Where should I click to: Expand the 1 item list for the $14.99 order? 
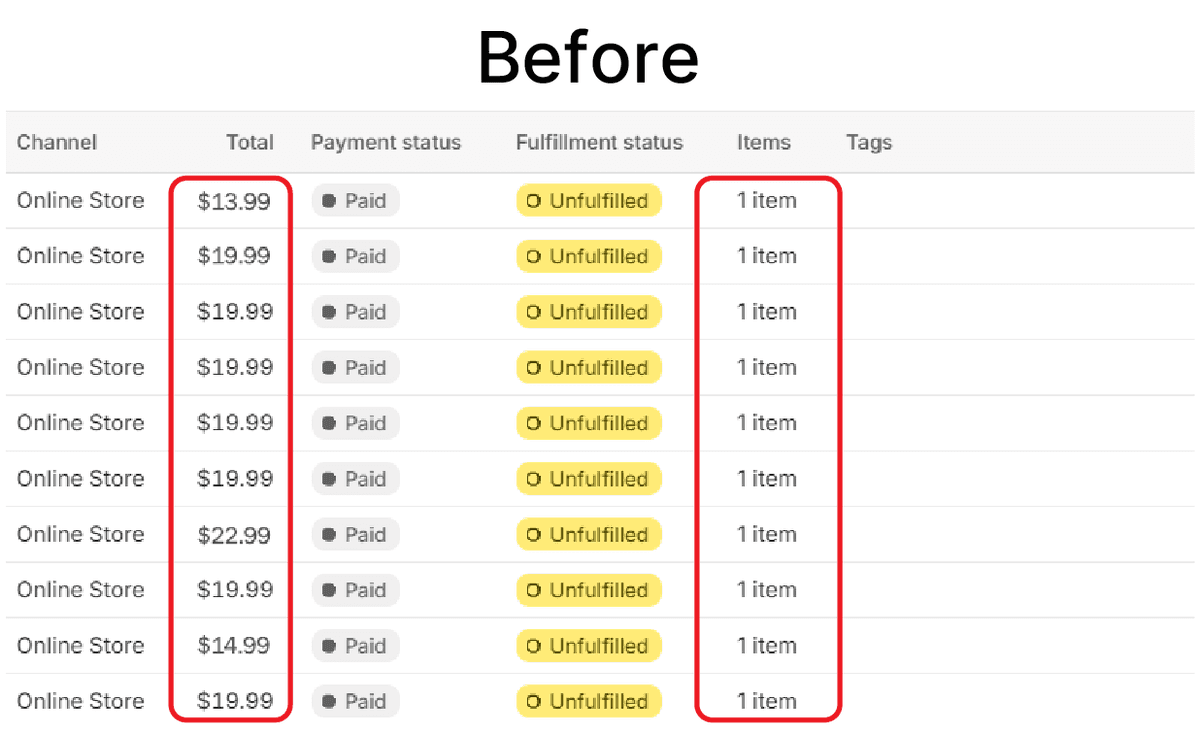767,646
